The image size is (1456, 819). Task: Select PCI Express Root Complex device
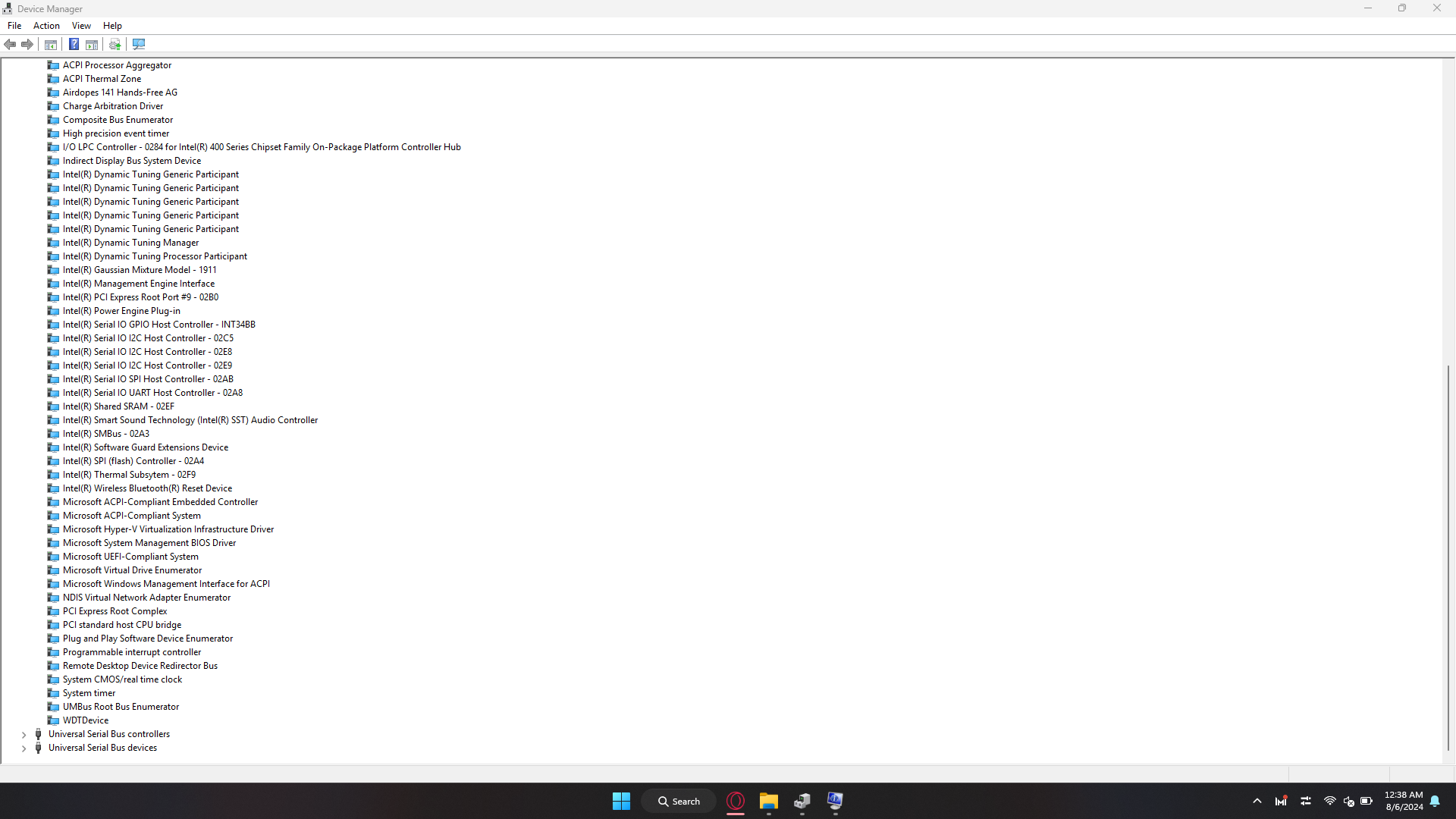(115, 611)
